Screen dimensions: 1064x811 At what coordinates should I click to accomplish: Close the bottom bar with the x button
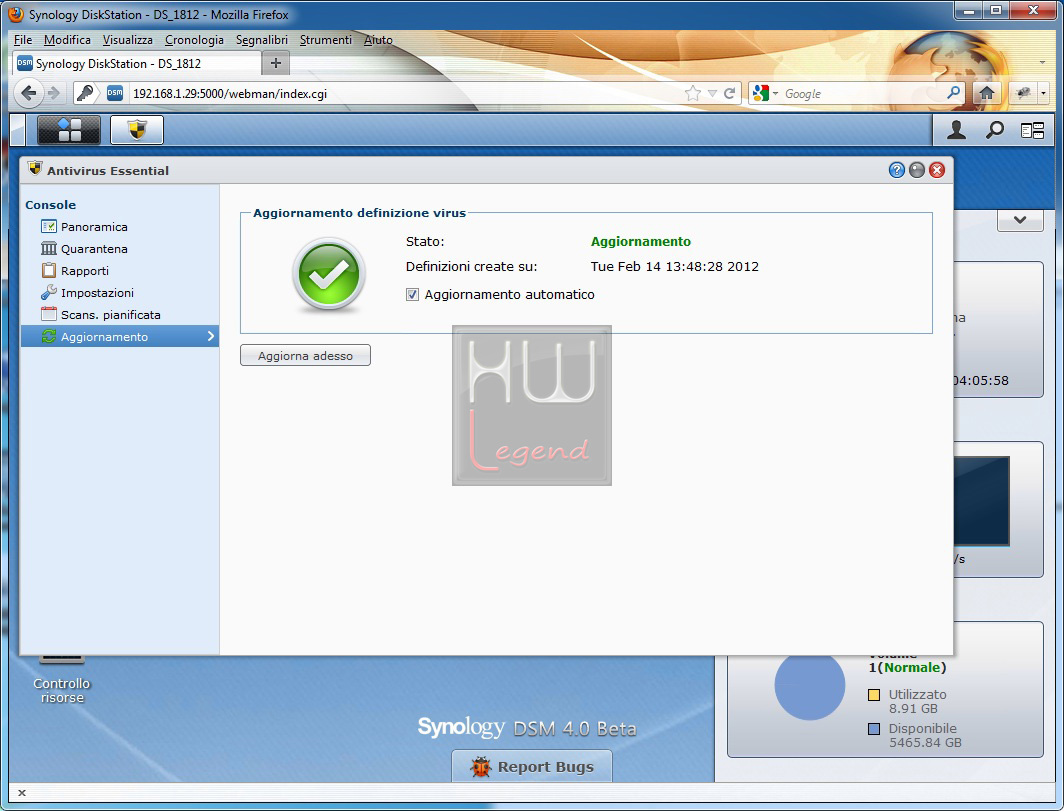(22, 793)
